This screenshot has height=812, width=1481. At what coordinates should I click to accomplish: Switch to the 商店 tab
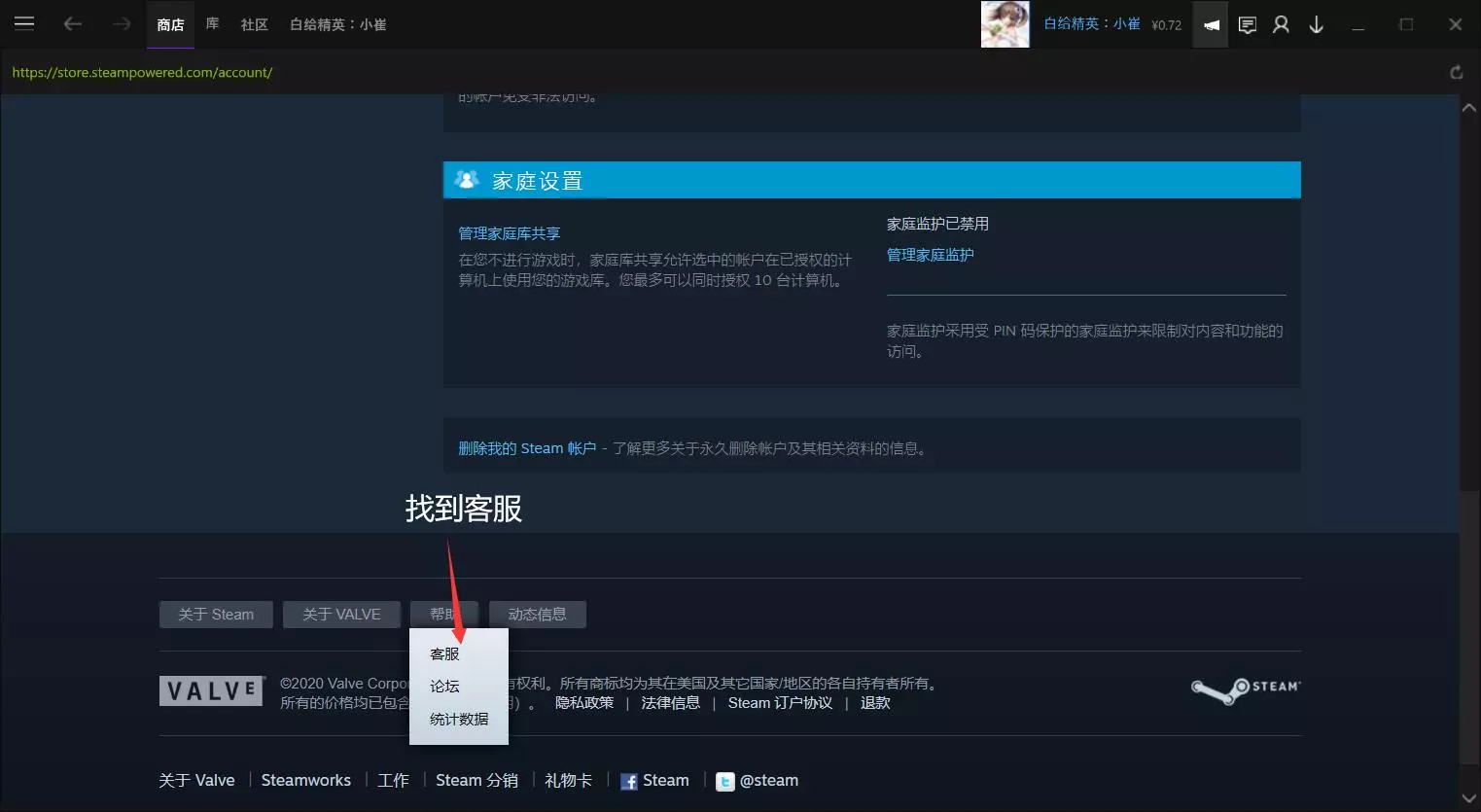click(x=170, y=24)
